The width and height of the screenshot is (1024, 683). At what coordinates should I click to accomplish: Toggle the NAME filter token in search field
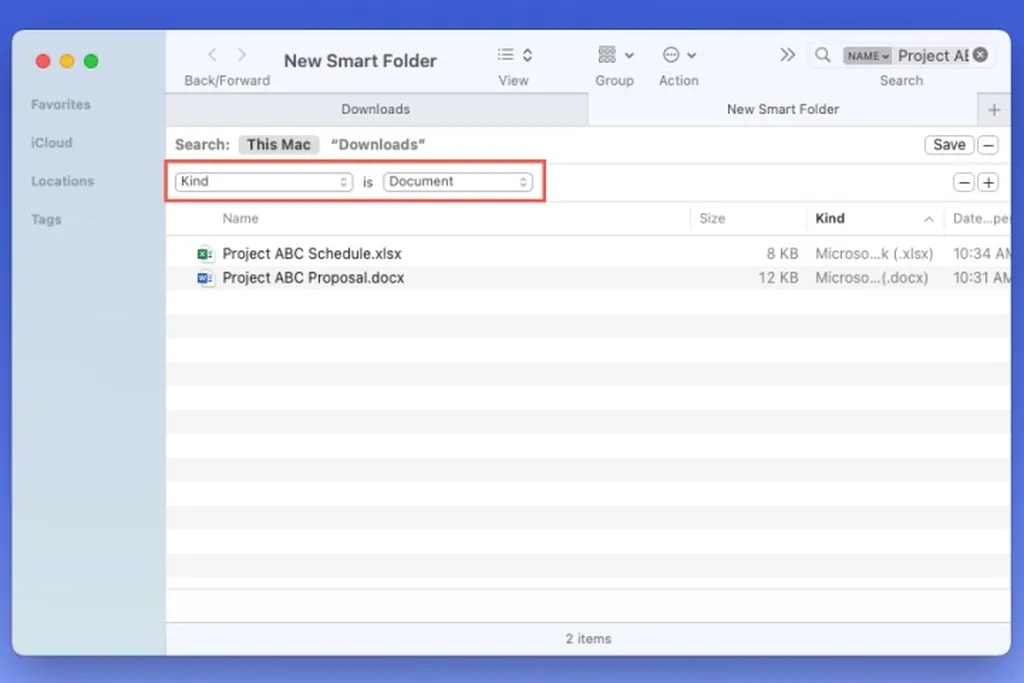pyautogui.click(x=866, y=55)
